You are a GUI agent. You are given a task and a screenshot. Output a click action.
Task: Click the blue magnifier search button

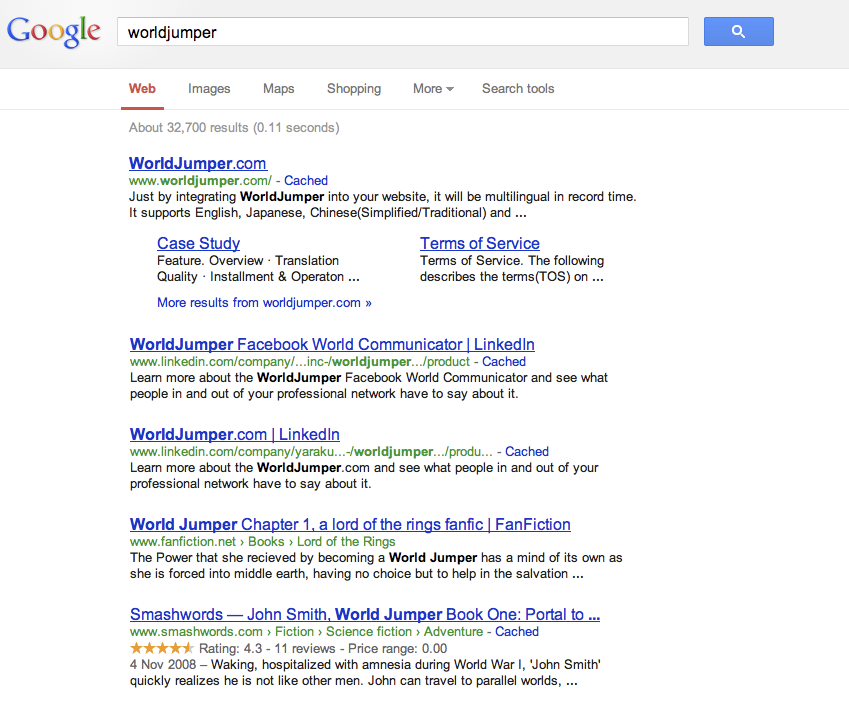[x=739, y=31]
